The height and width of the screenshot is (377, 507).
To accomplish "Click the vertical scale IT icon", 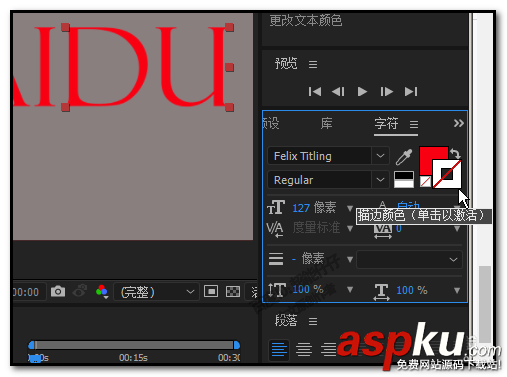I will (x=277, y=289).
